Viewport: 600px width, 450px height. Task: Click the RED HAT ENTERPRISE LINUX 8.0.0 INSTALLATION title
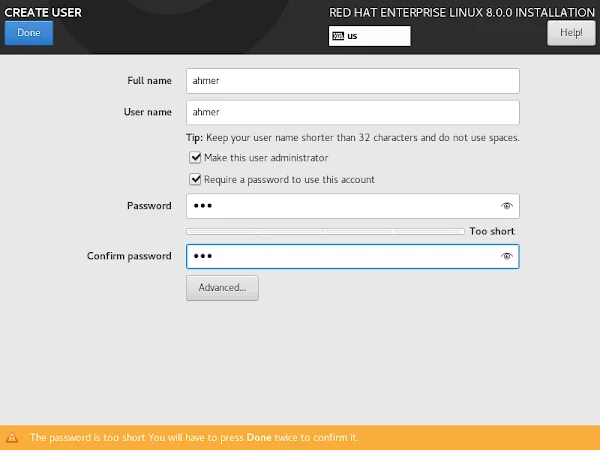pos(462,13)
